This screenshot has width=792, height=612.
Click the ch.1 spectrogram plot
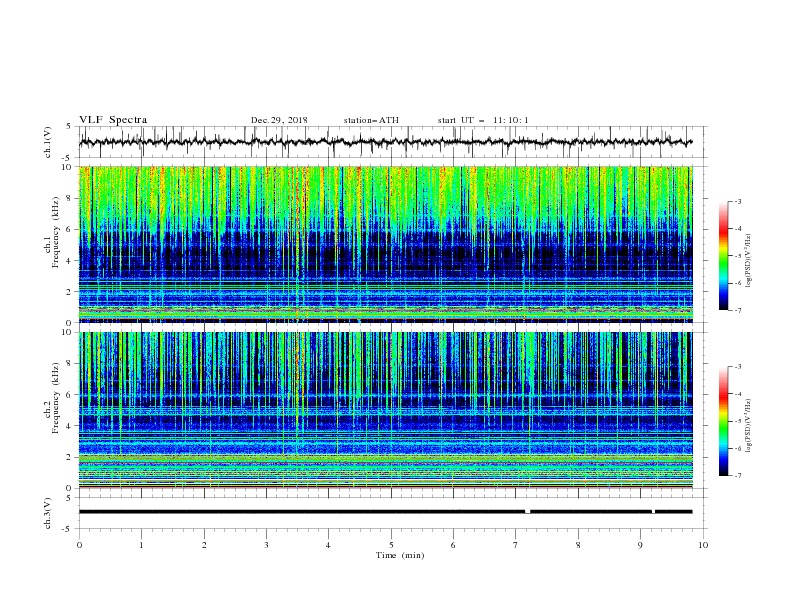[386, 244]
